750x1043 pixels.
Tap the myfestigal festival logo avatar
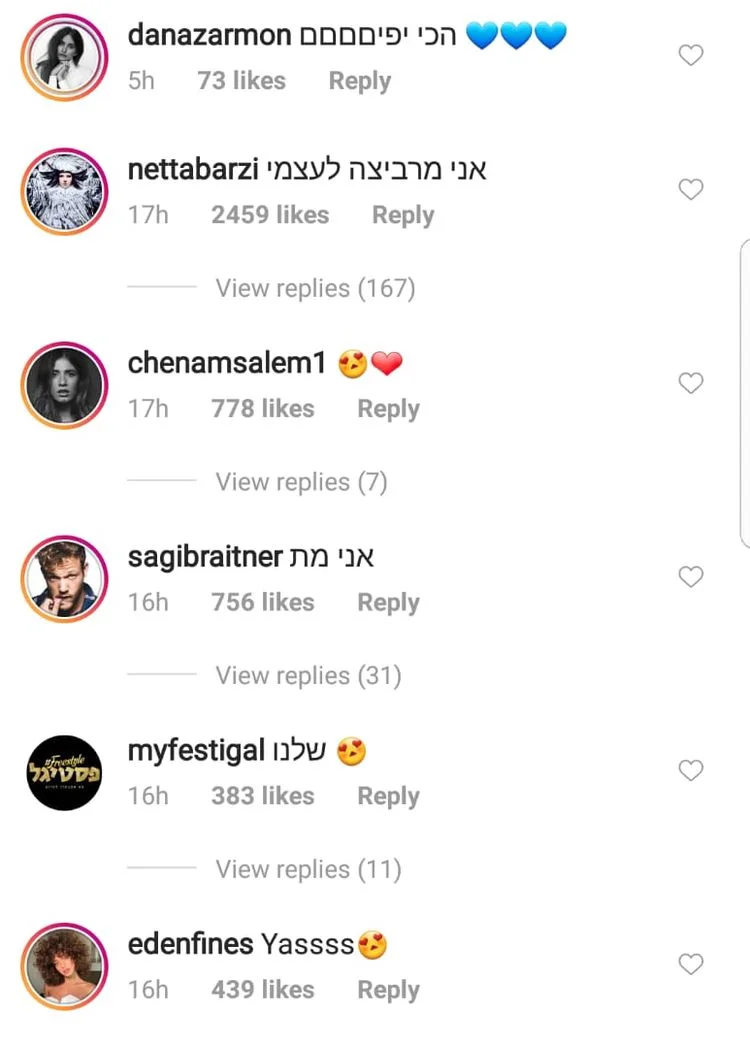point(64,772)
